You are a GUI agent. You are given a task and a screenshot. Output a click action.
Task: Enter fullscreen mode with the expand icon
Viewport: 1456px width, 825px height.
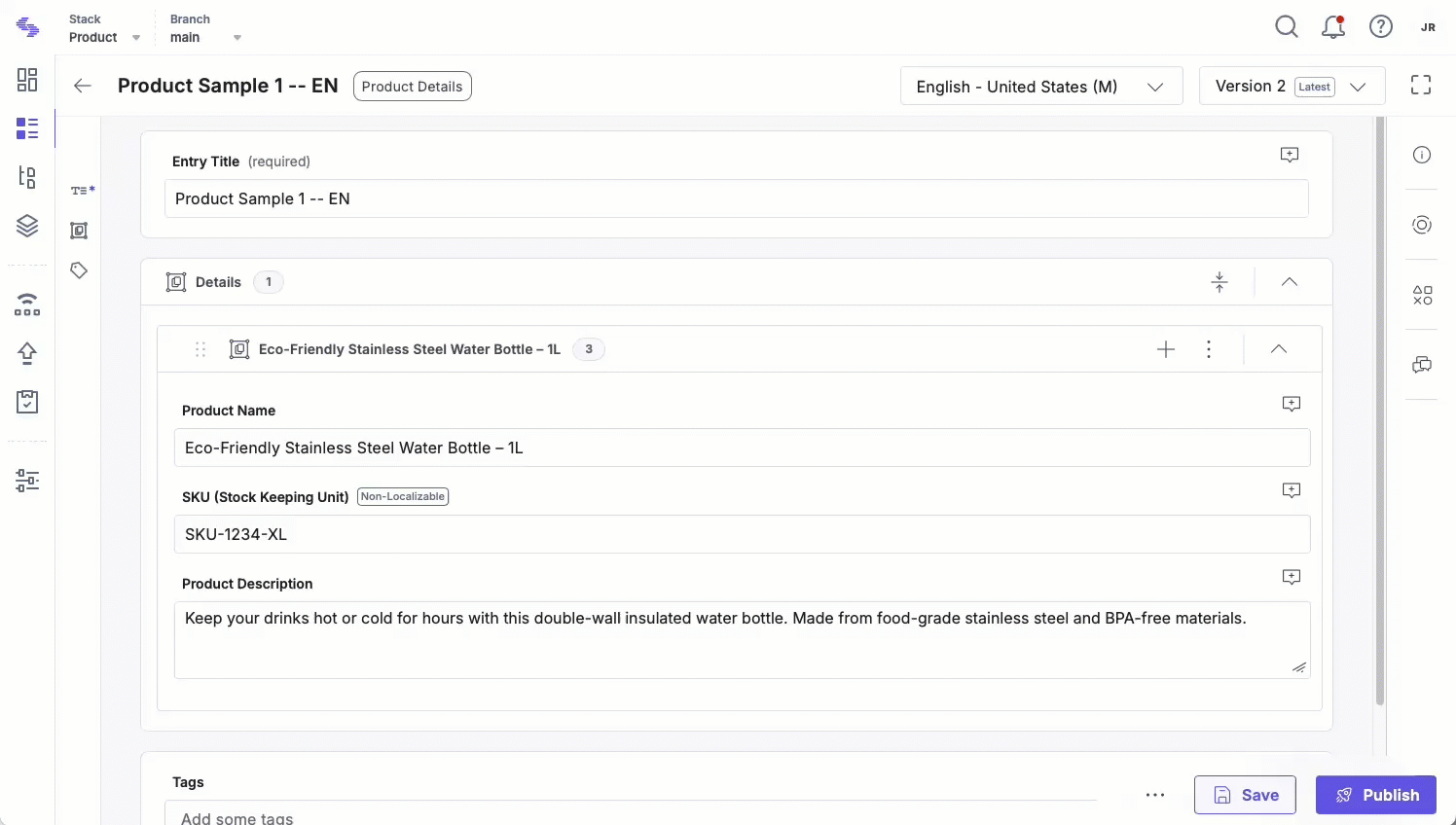pos(1421,86)
